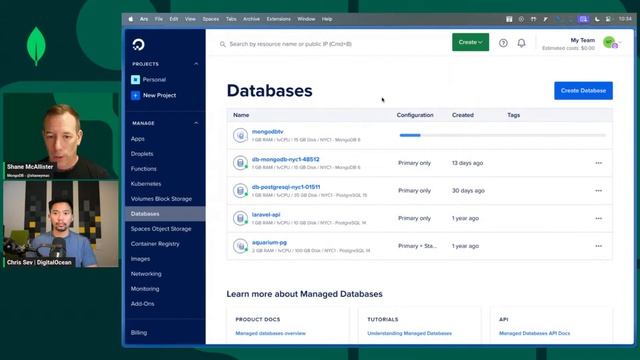
Task: Click the laravel-api database icon
Action: pos(240,218)
